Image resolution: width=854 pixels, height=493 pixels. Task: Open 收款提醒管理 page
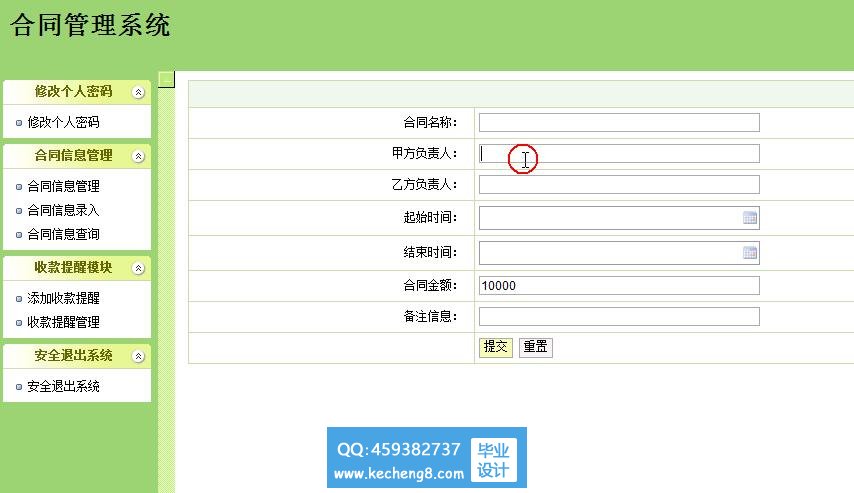pyautogui.click(x=63, y=322)
